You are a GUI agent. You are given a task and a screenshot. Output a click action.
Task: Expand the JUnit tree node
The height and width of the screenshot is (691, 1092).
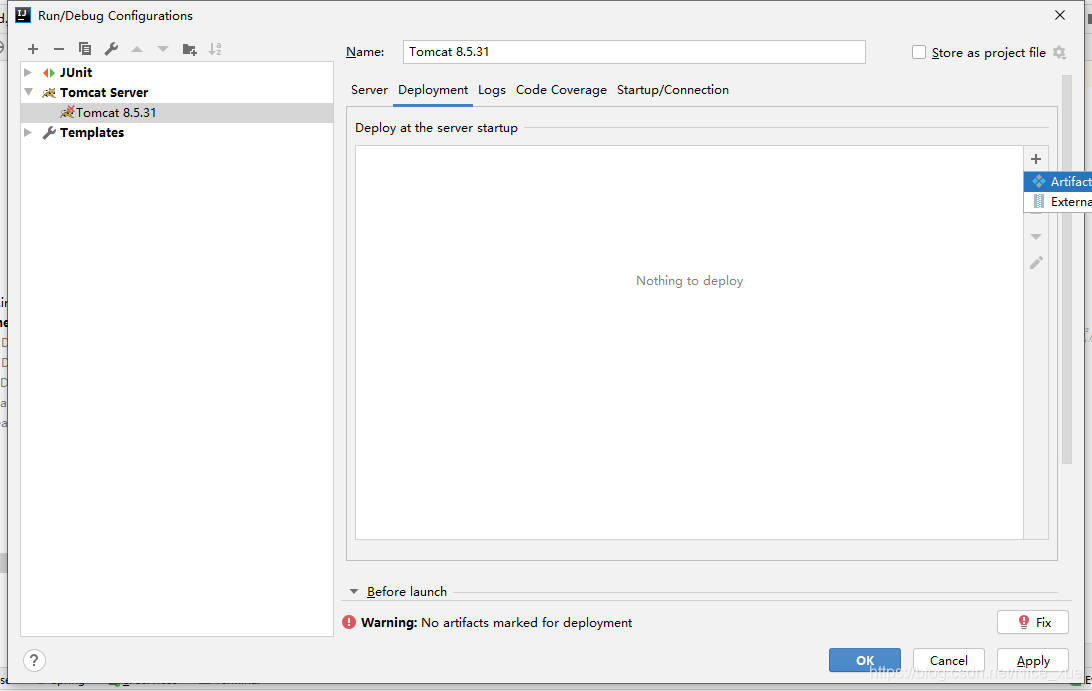tap(28, 72)
